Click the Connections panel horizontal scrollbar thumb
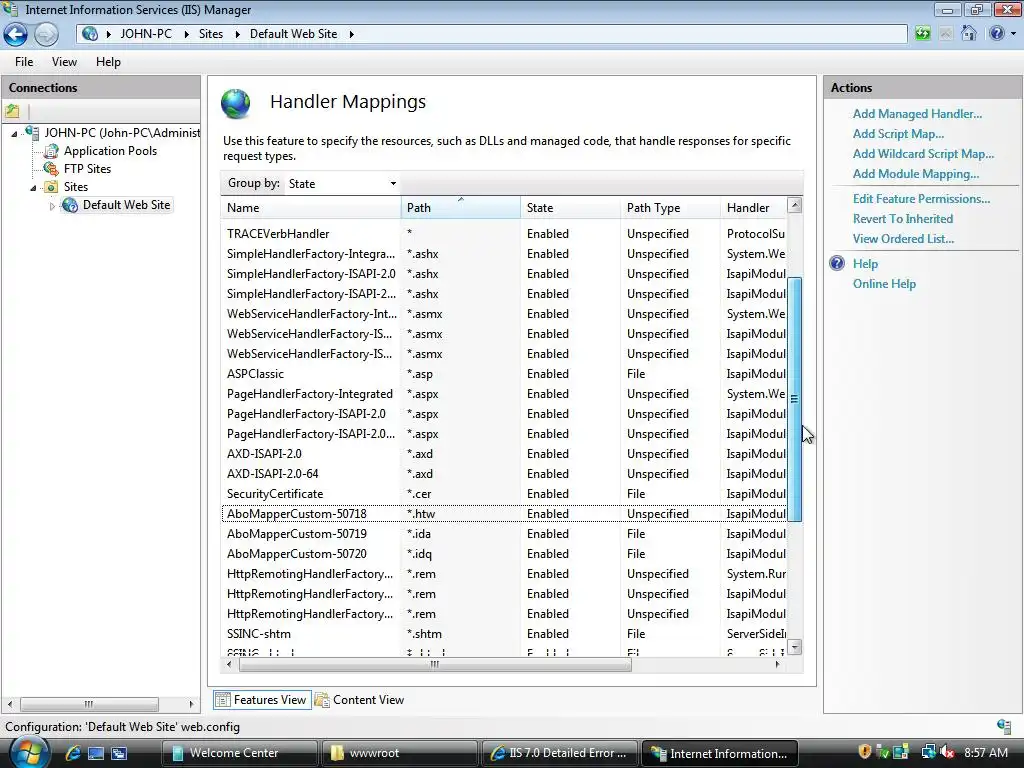This screenshot has height=768, width=1024. pos(89,704)
